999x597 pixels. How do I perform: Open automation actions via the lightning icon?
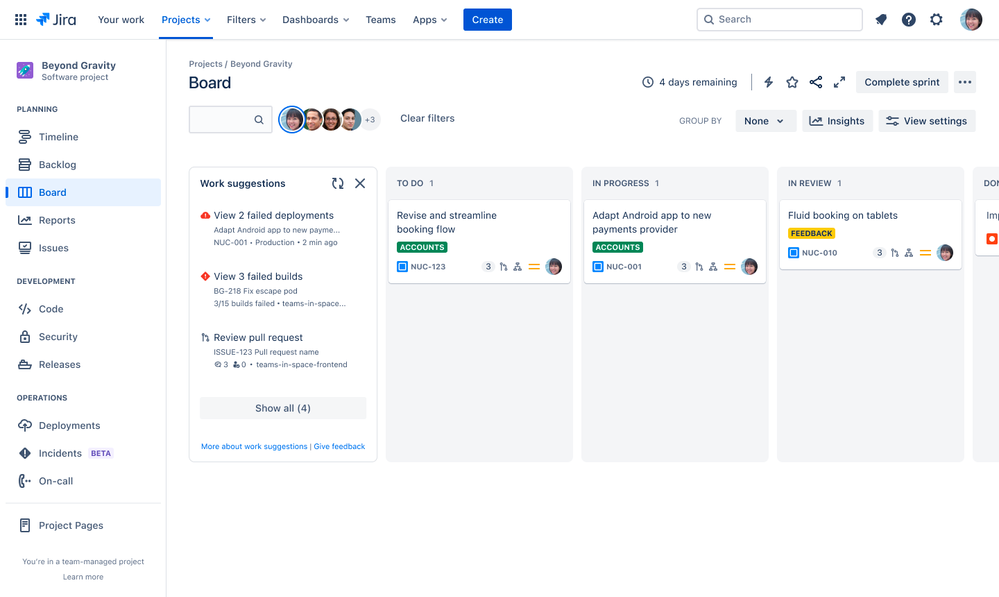[x=768, y=82]
